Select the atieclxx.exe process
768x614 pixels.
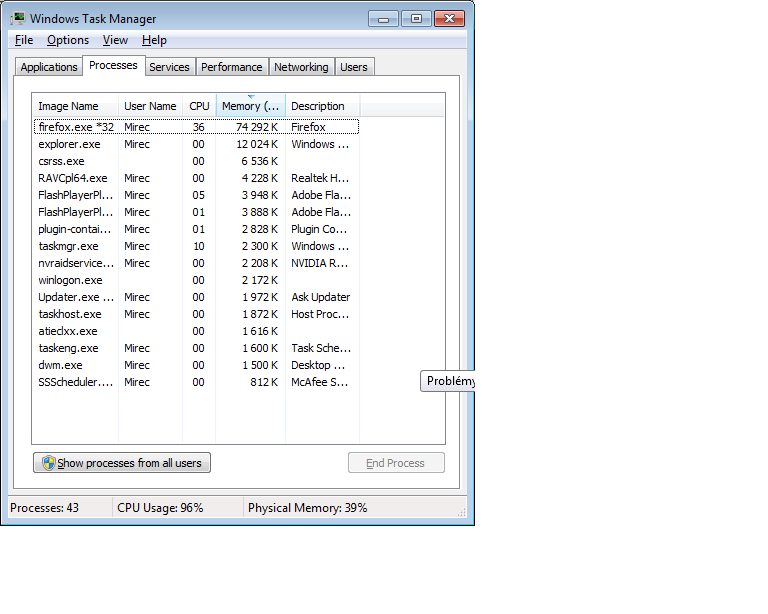click(x=196, y=331)
